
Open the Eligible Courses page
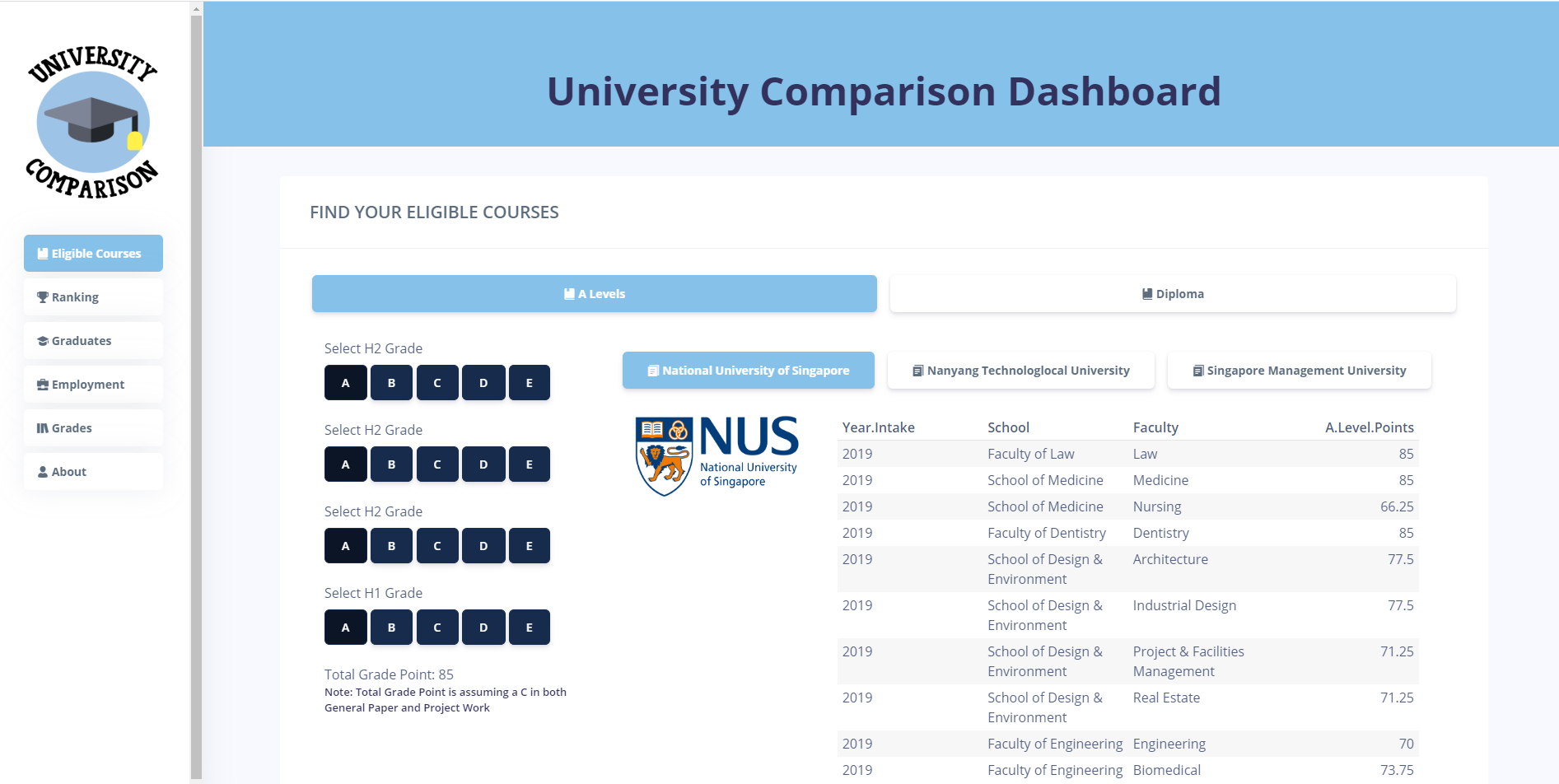pyautogui.click(x=93, y=254)
